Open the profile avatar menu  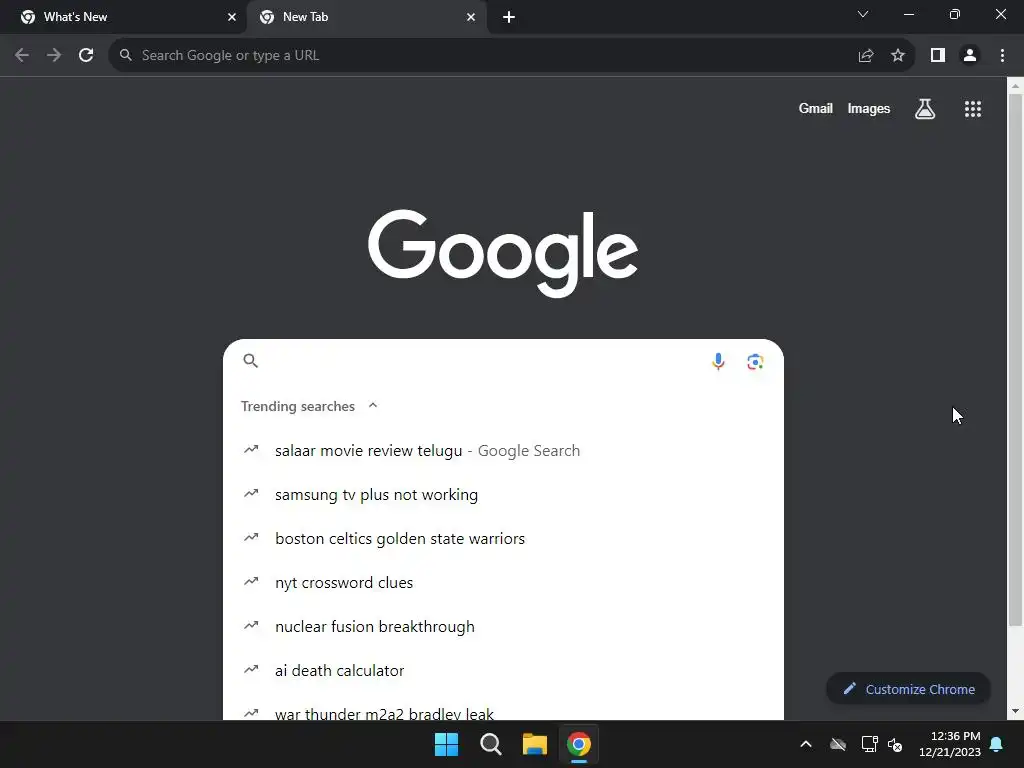(970, 56)
